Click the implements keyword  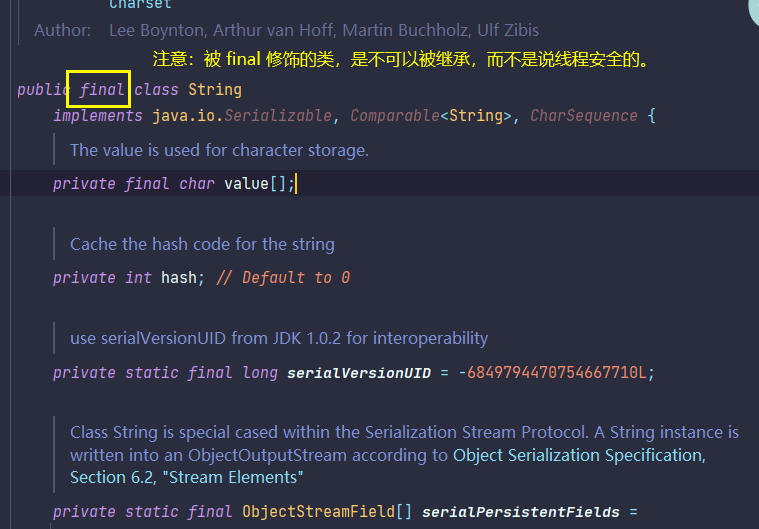[x=98, y=116]
